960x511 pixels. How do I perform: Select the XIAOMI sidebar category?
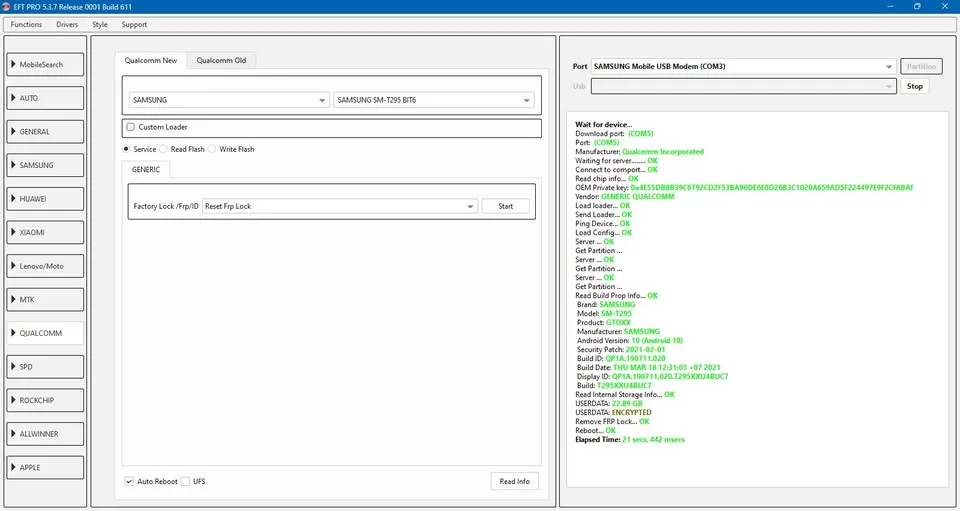[x=44, y=233]
